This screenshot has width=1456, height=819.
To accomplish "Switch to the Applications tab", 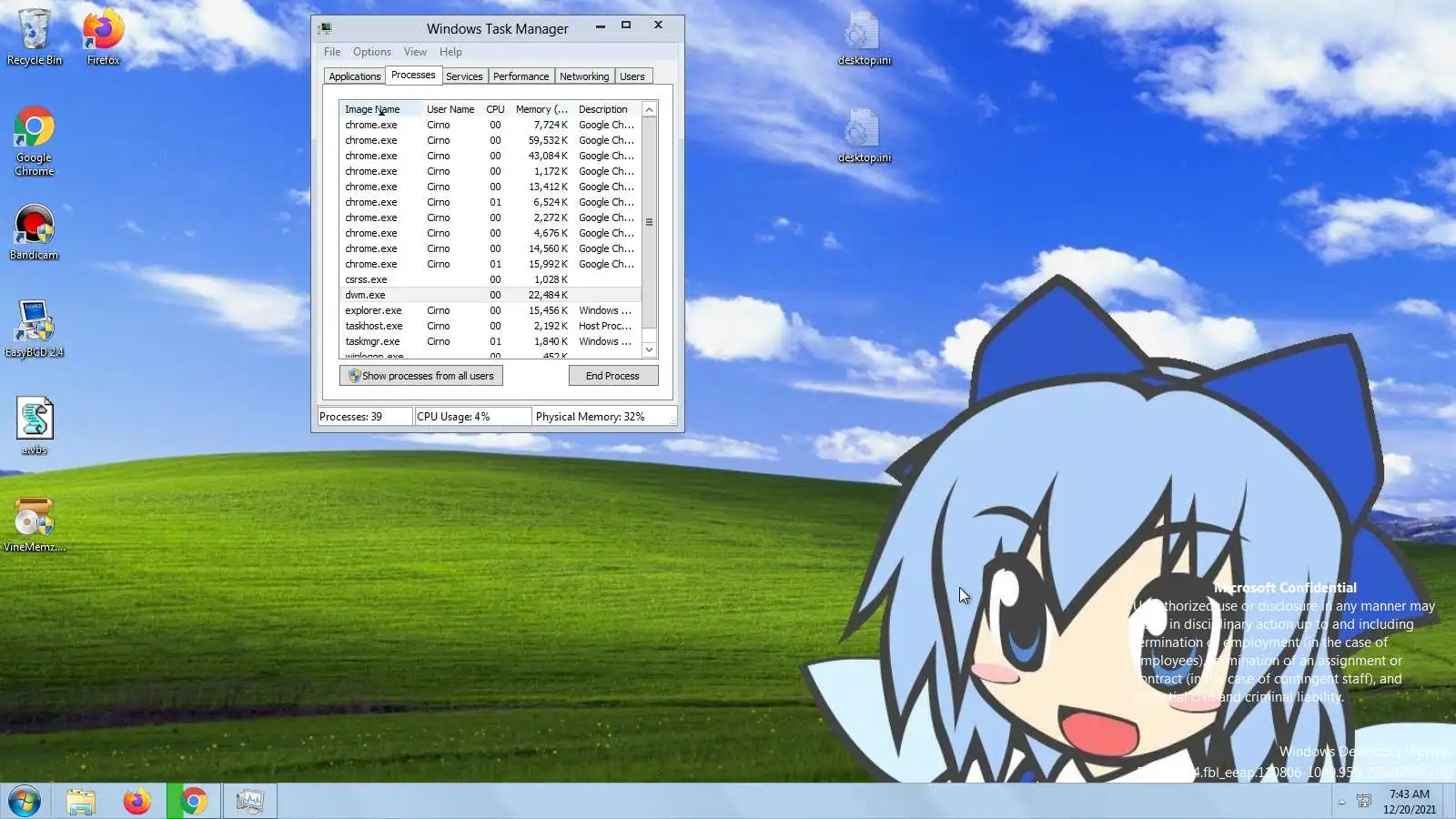I will click(355, 76).
